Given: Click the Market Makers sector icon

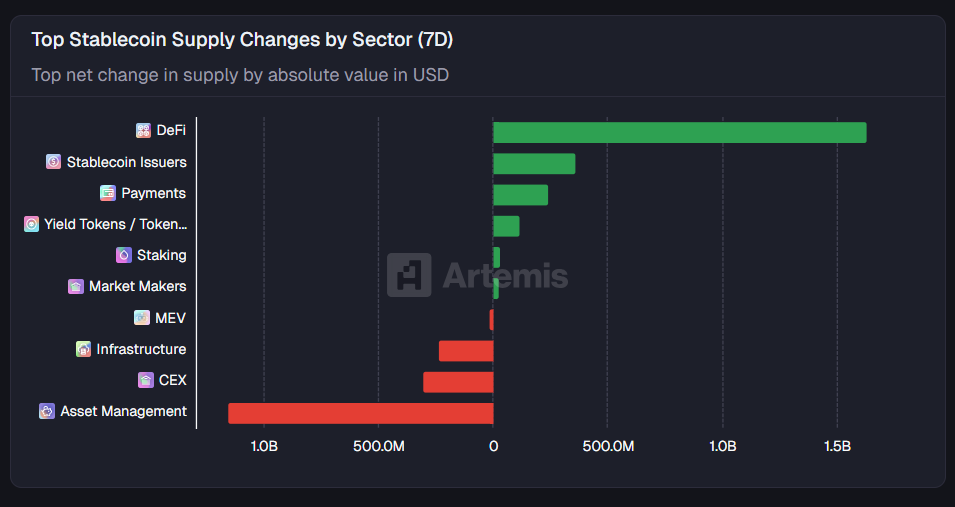Looking at the screenshot, I should (x=76, y=287).
